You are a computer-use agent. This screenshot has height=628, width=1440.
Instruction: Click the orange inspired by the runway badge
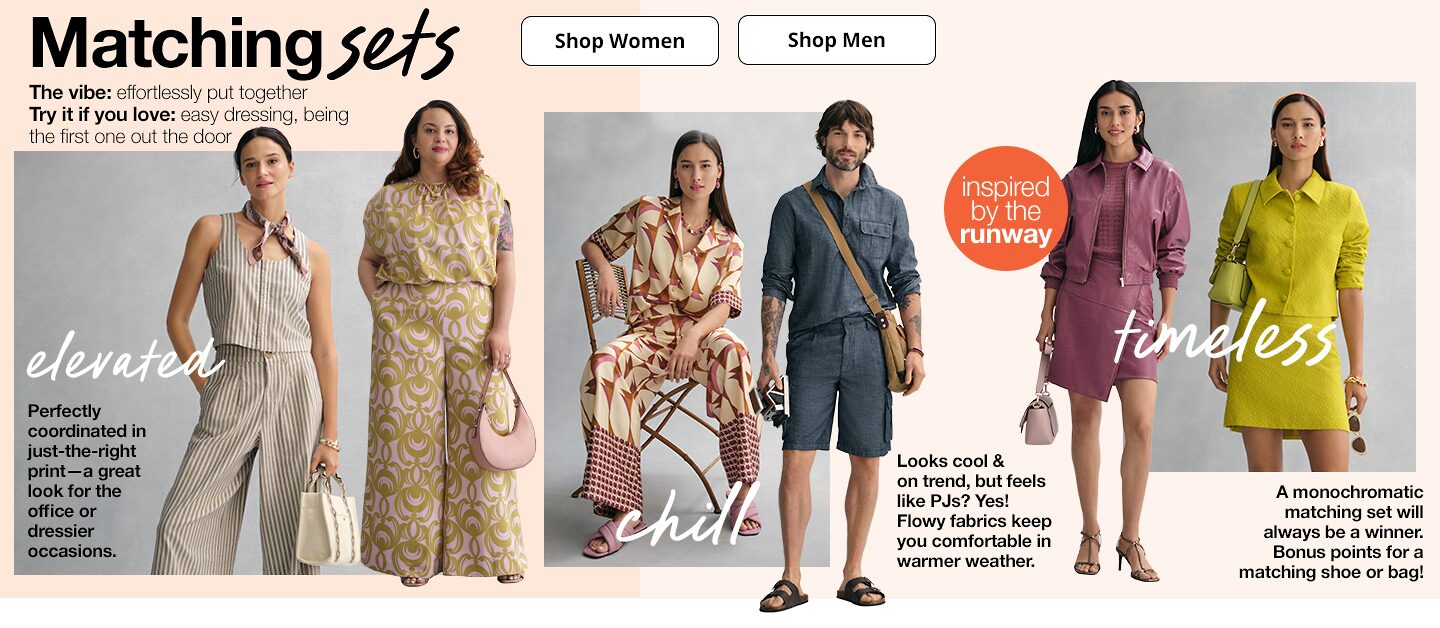(1005, 209)
